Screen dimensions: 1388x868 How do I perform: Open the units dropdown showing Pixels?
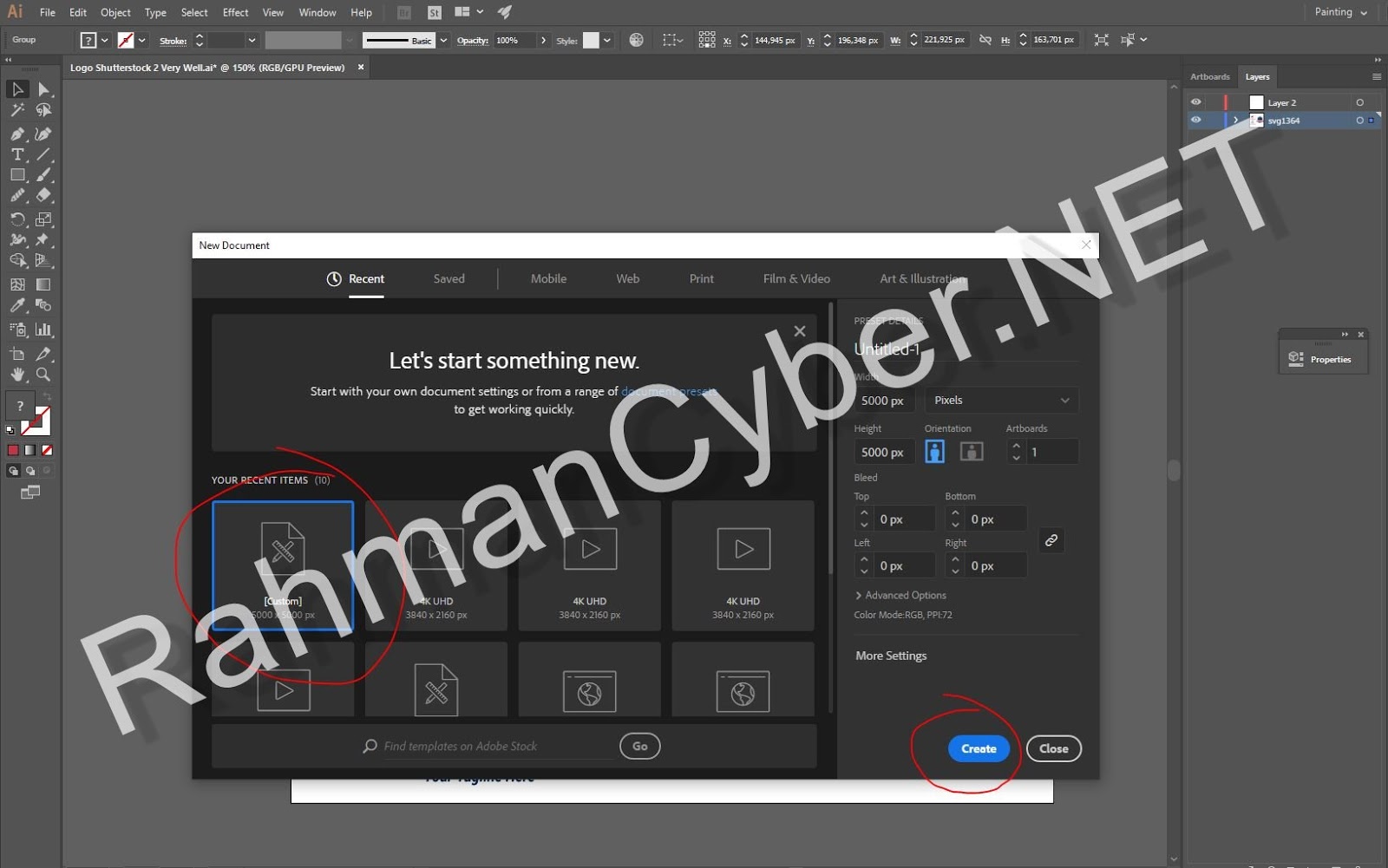pyautogui.click(x=1000, y=400)
